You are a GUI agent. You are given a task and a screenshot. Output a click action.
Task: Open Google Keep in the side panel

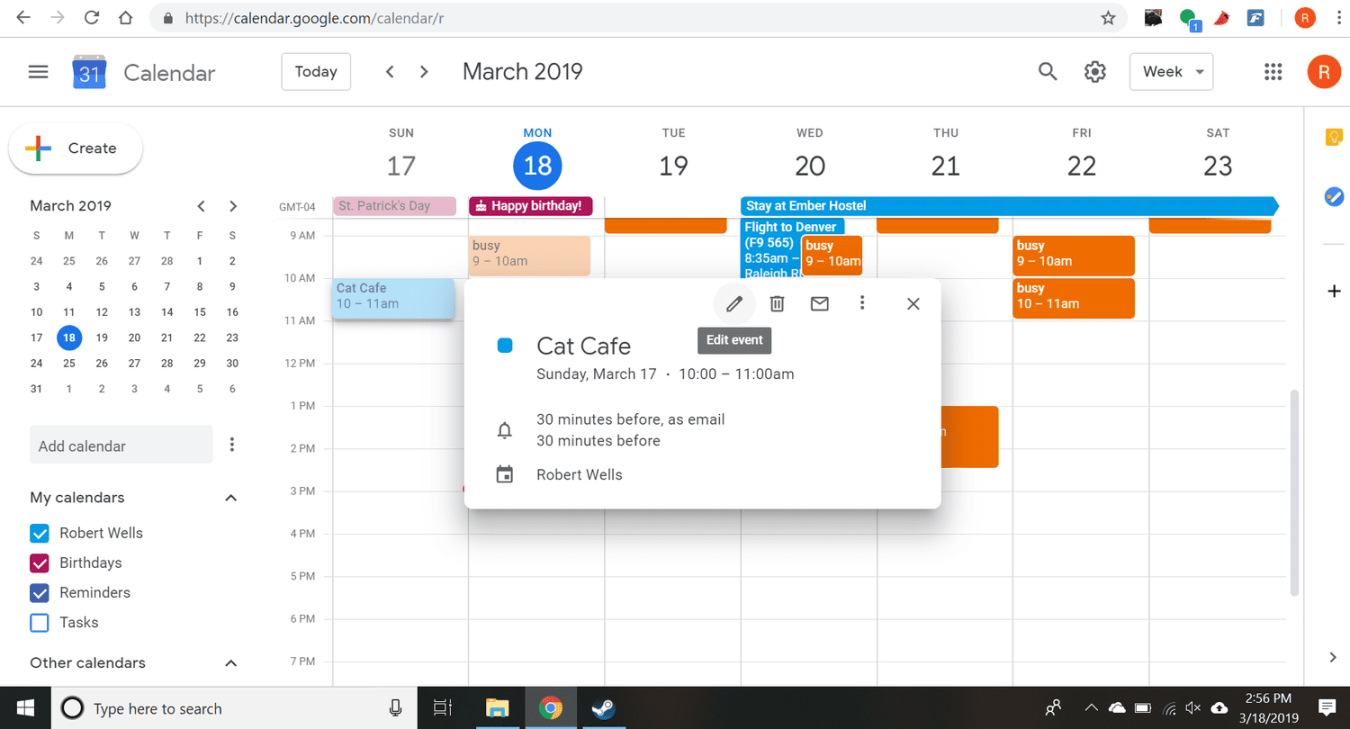tap(1334, 138)
